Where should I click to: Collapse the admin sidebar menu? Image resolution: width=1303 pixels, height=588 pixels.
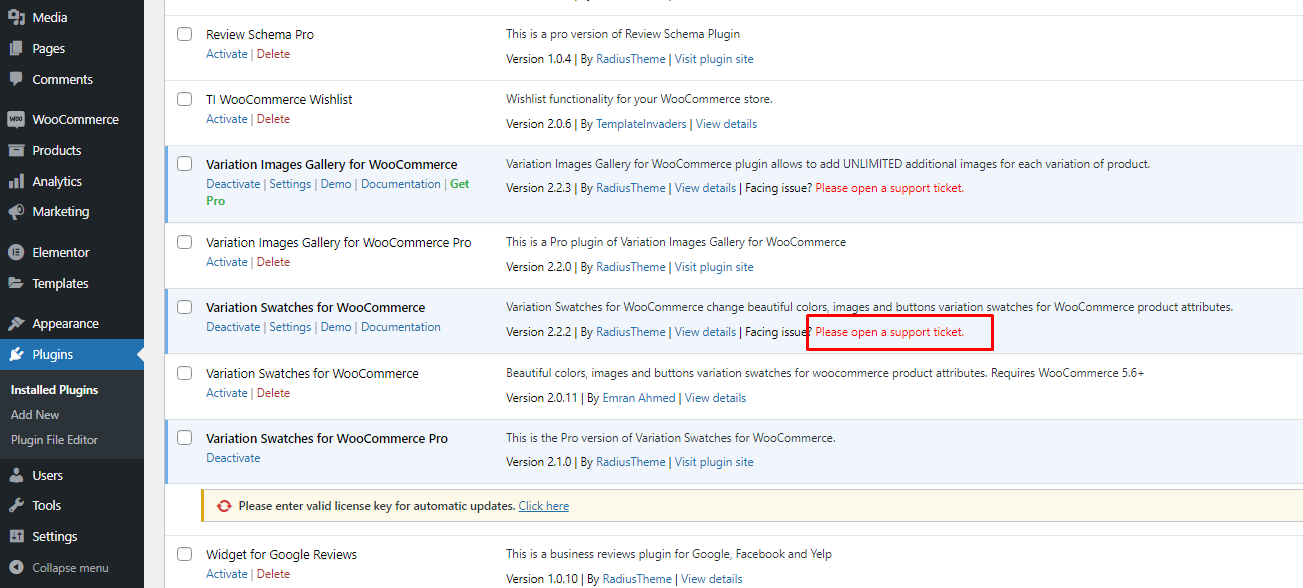[x=72, y=567]
